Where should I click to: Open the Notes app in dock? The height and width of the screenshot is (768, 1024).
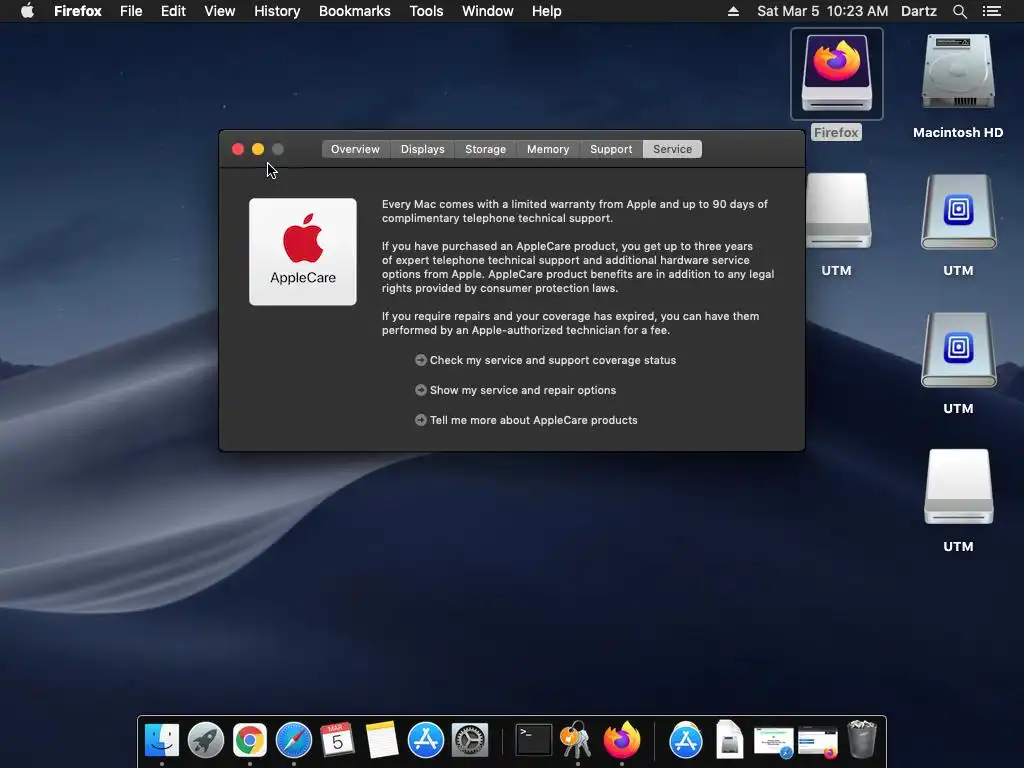381,741
